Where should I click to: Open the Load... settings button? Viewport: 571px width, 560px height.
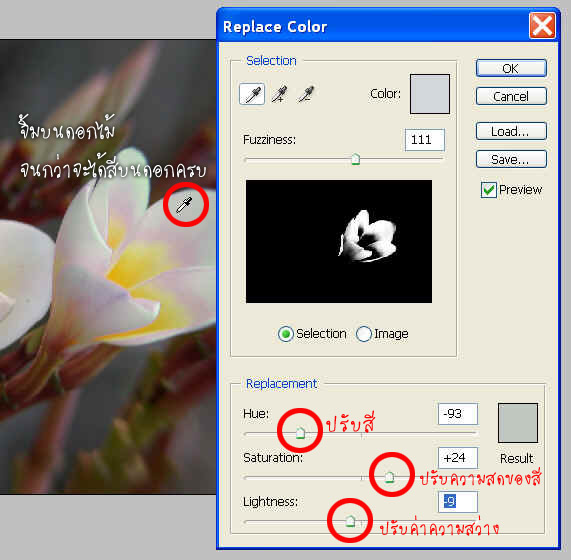[x=511, y=131]
